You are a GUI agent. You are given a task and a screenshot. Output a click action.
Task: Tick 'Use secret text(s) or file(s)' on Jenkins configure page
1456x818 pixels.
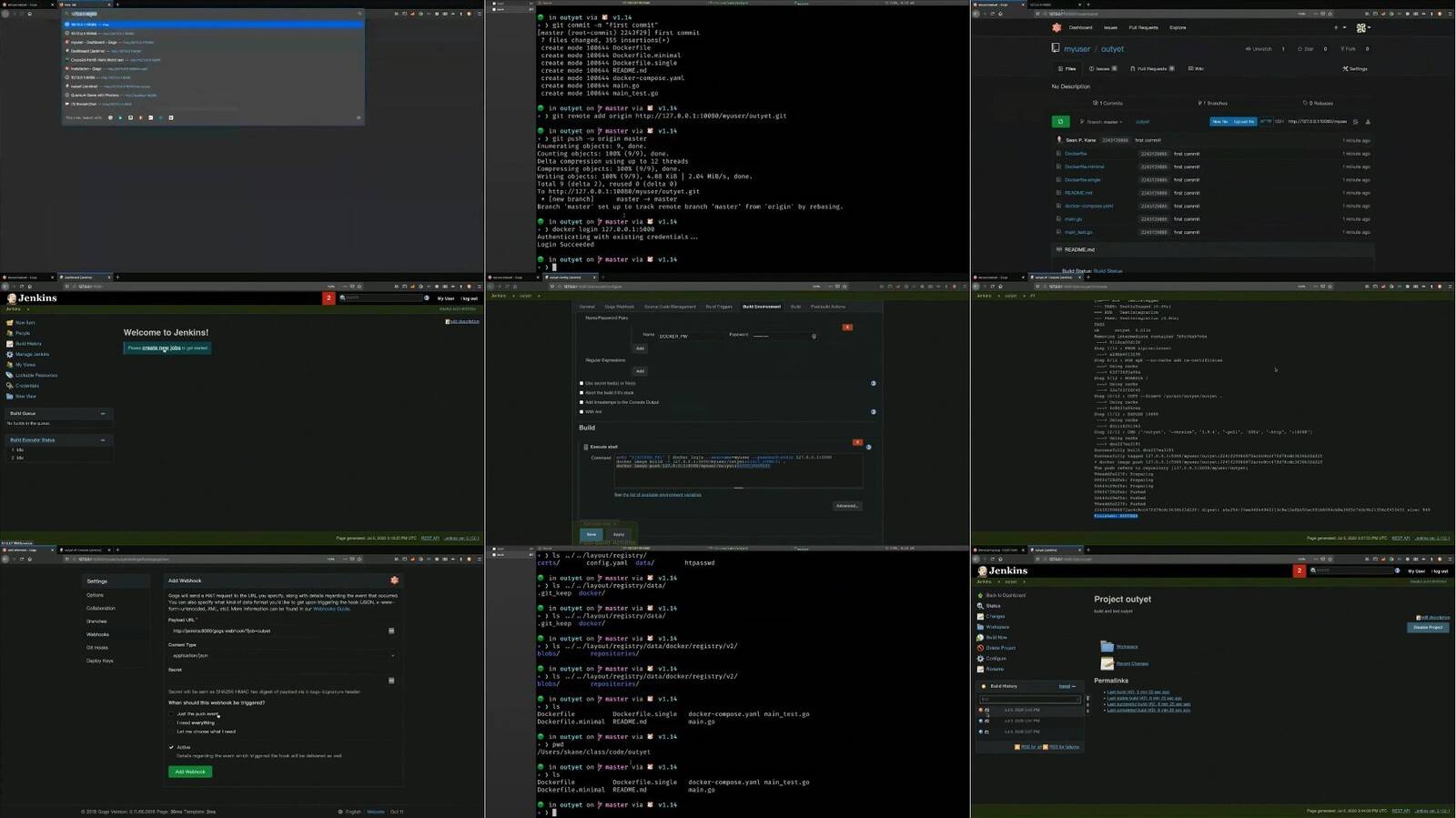click(581, 383)
